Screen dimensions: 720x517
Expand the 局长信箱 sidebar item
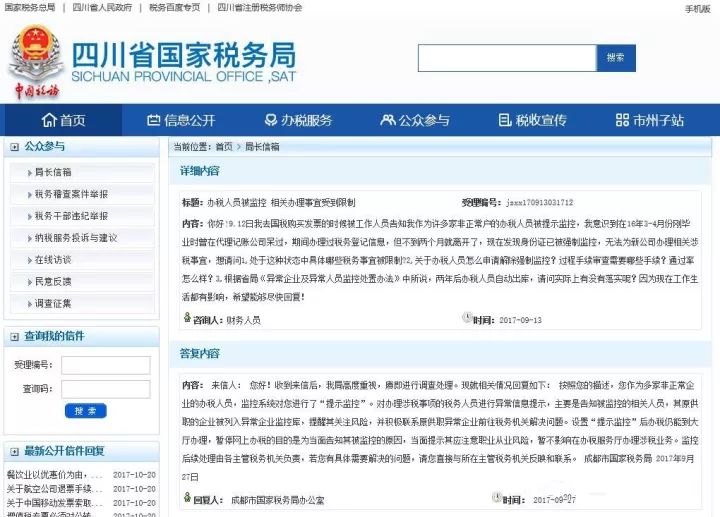(x=82, y=172)
